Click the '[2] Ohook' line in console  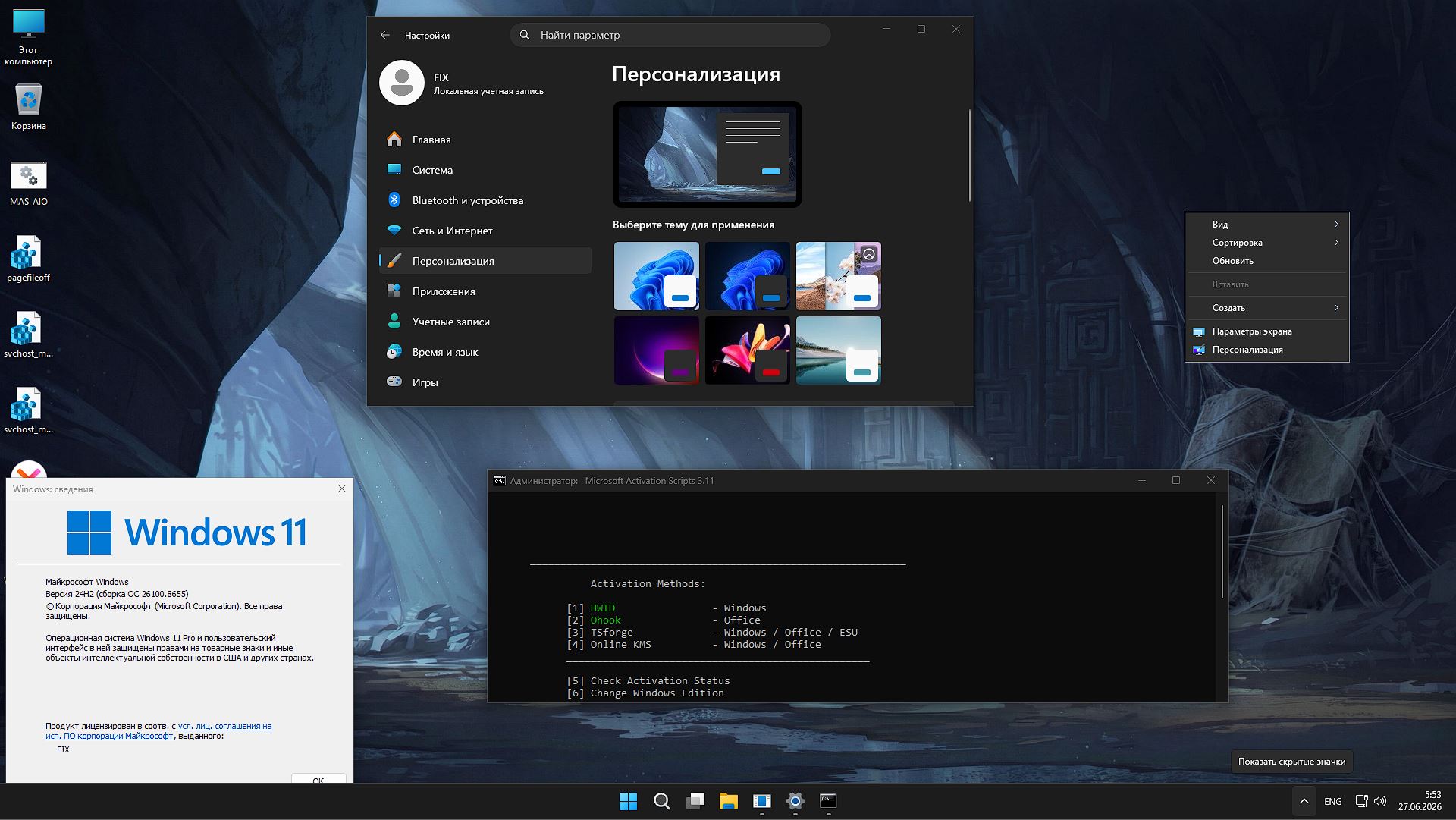click(664, 620)
